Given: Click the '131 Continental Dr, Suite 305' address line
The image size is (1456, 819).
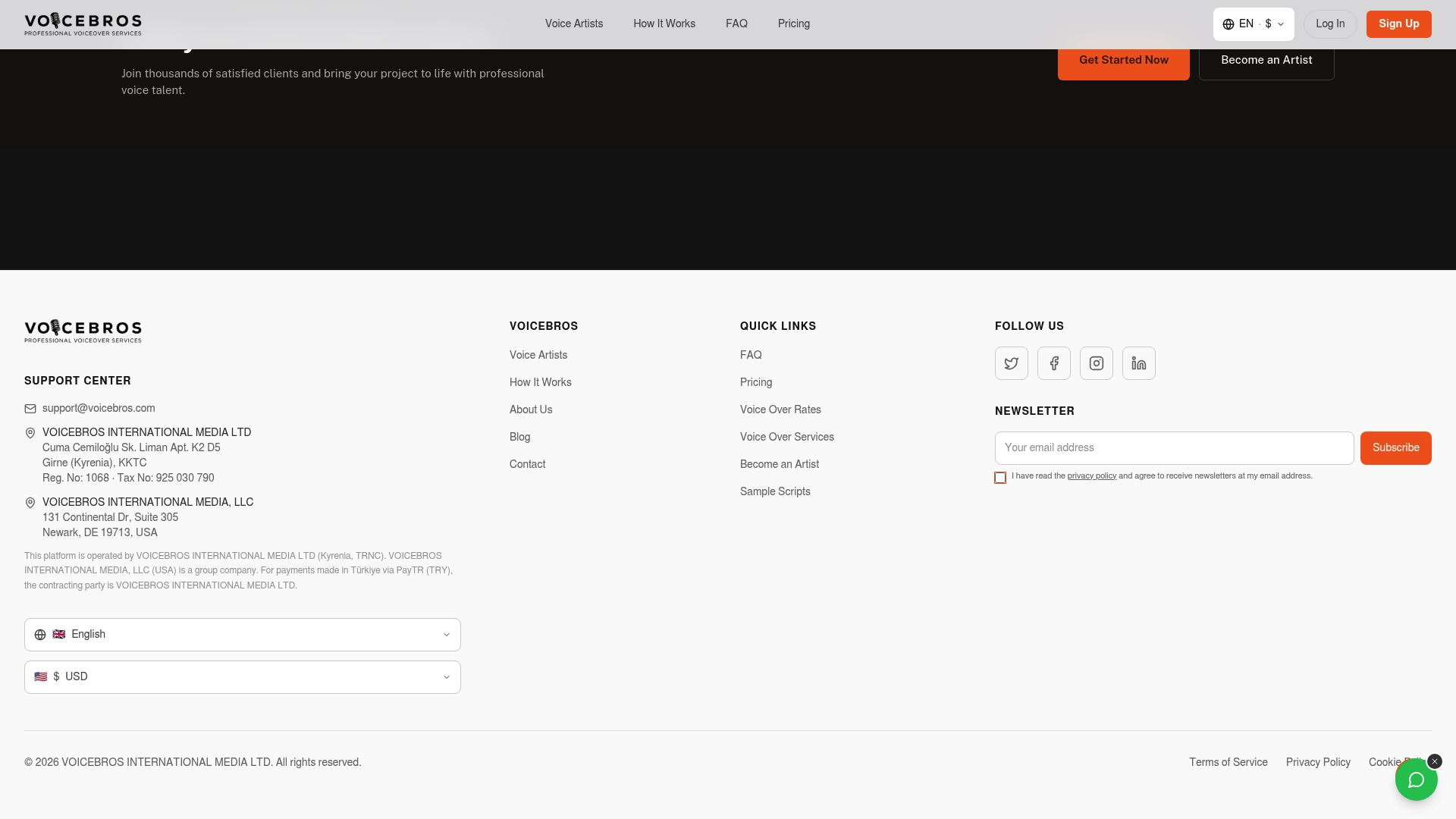Looking at the screenshot, I should click(x=111, y=517).
